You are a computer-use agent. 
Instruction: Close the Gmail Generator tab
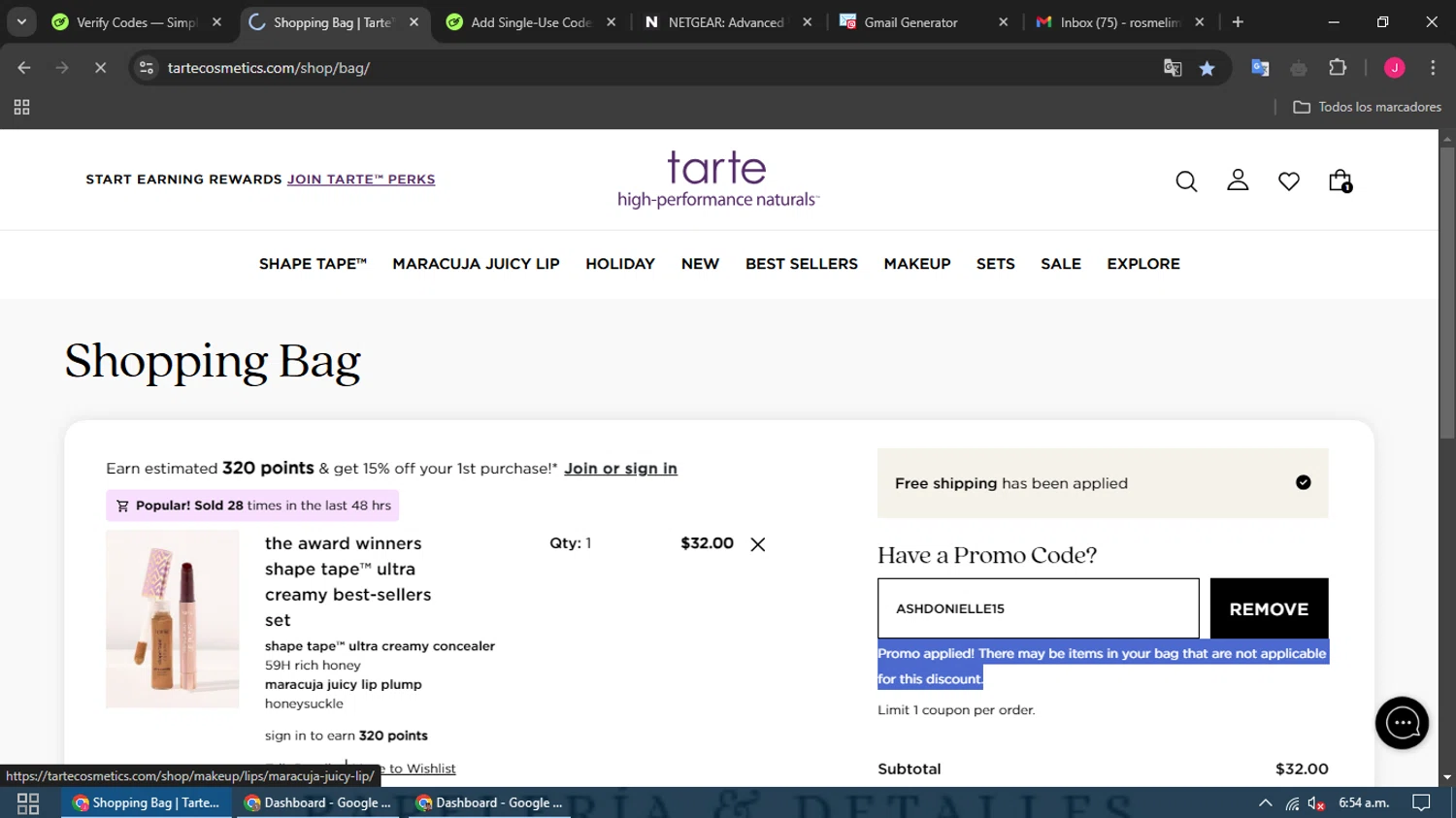1004,21
